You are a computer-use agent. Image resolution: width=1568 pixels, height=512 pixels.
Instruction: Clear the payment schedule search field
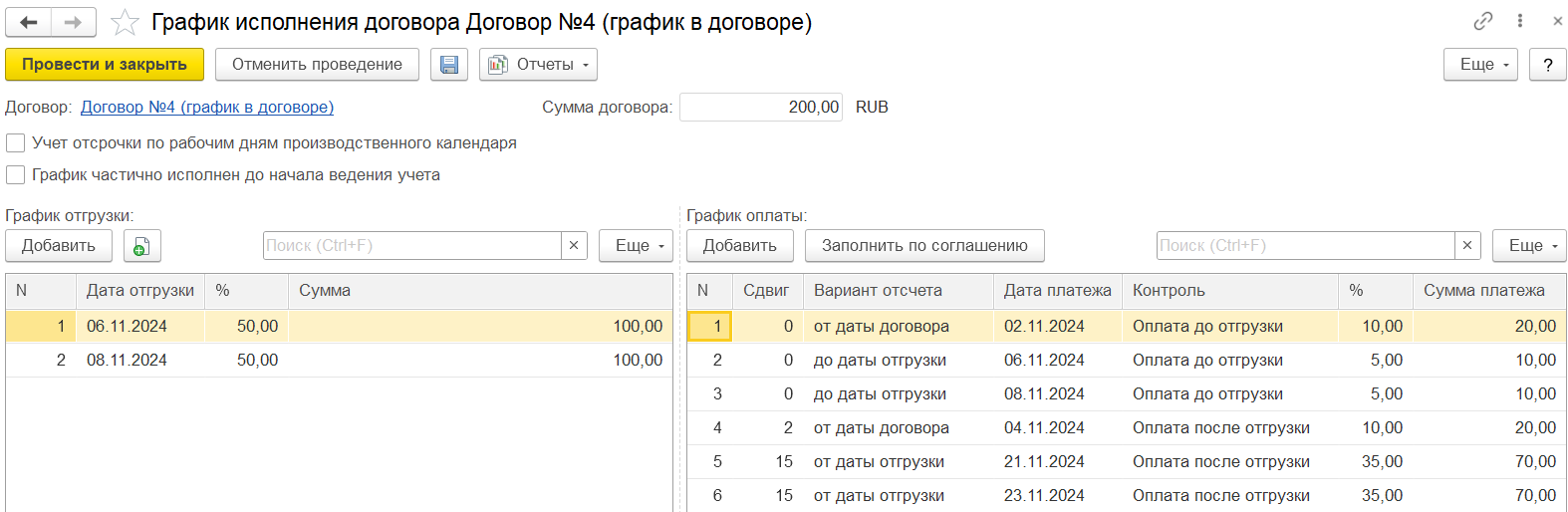pos(1467,246)
